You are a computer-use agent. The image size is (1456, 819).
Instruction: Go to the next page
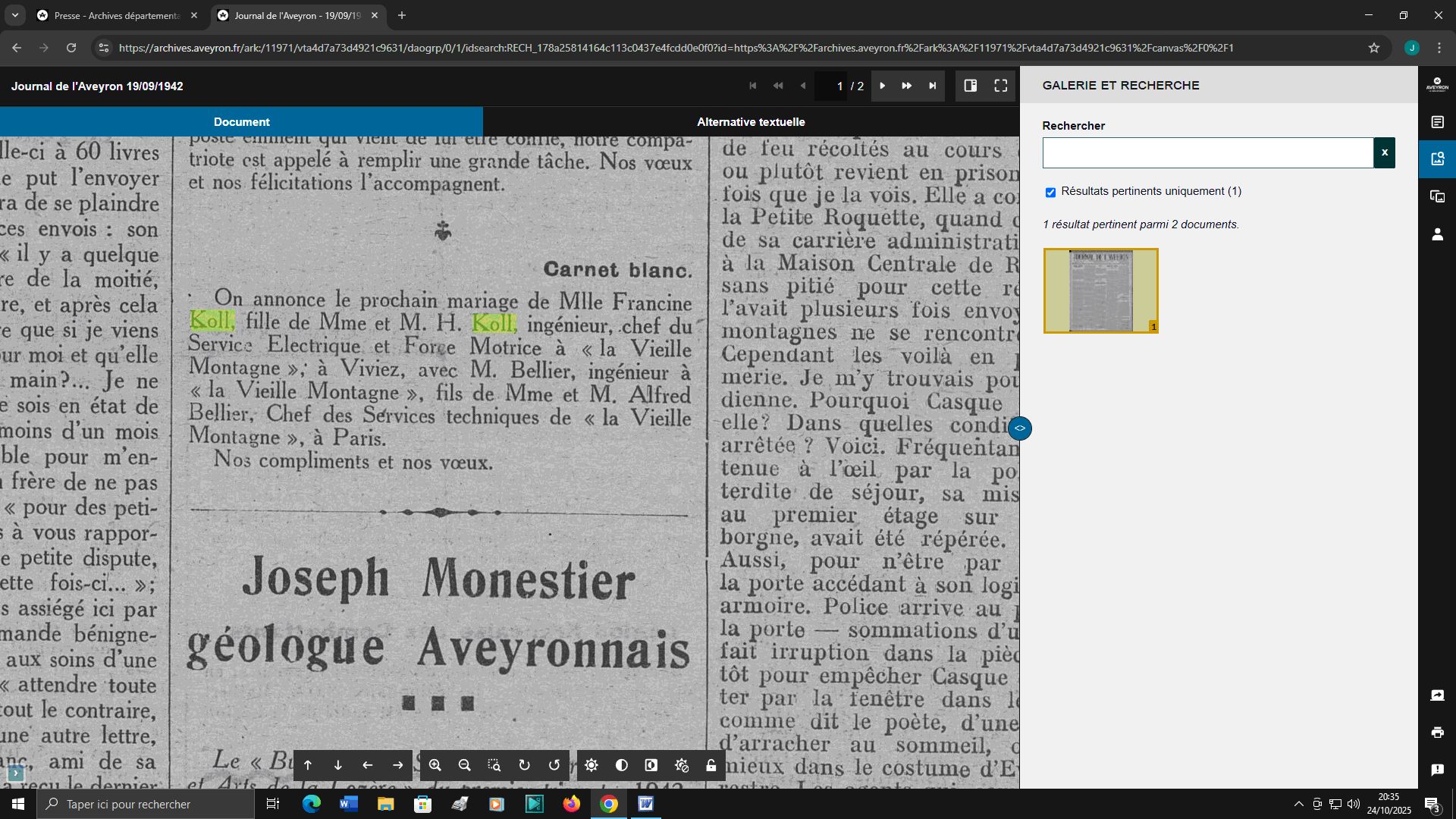[x=882, y=86]
